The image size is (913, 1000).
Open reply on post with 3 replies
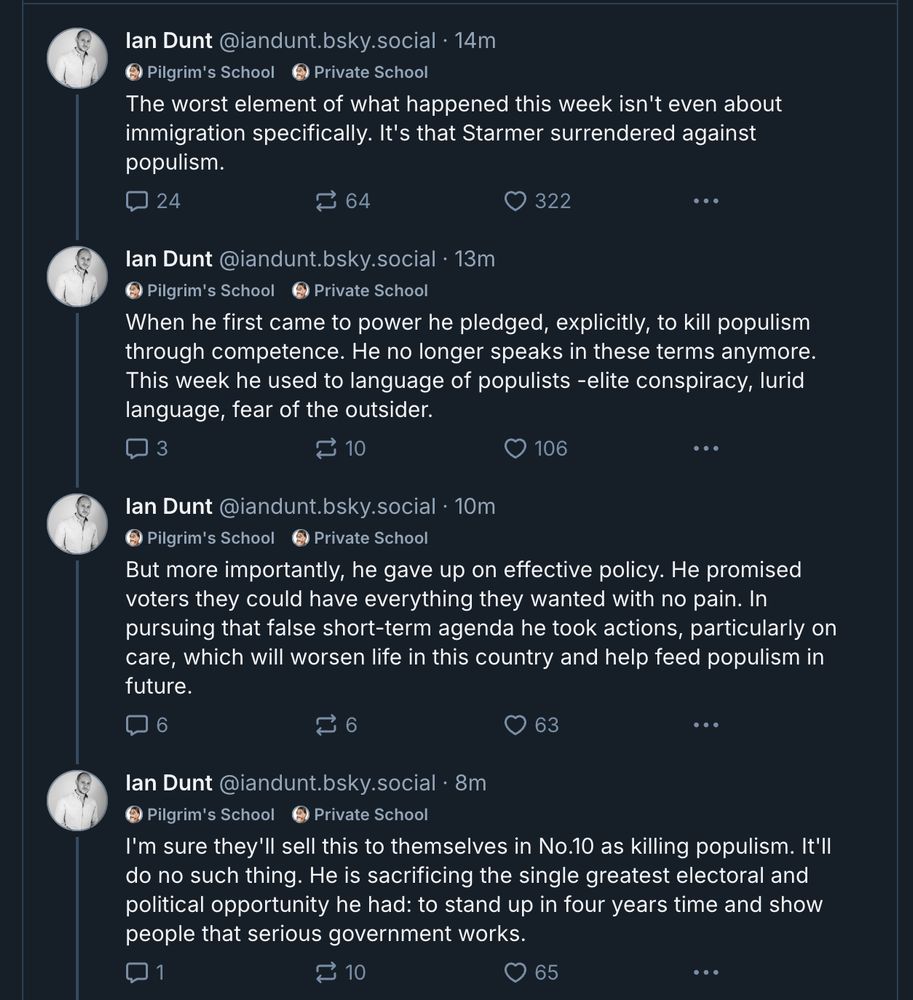(x=137, y=448)
